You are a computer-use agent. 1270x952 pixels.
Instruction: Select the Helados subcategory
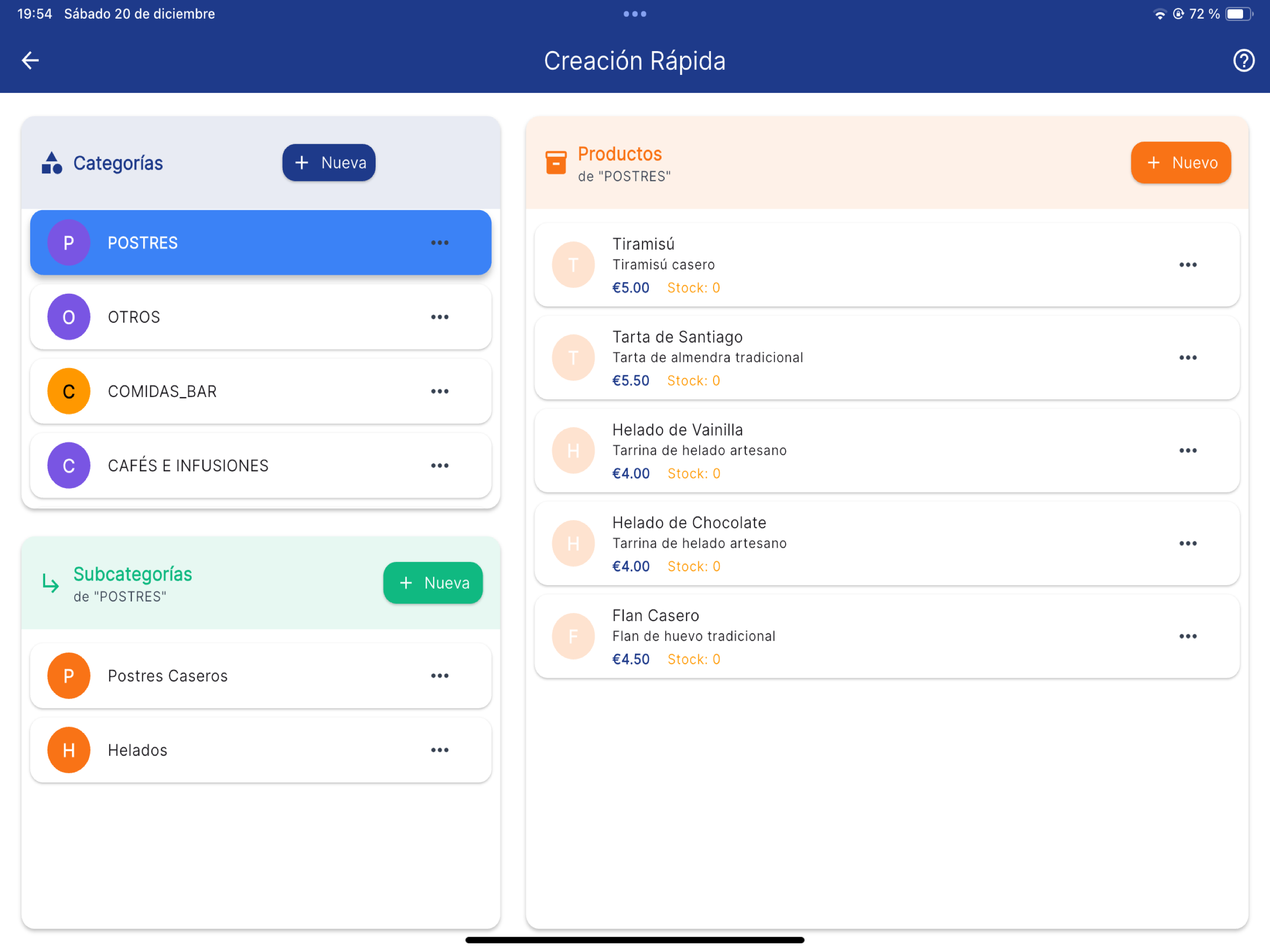261,750
